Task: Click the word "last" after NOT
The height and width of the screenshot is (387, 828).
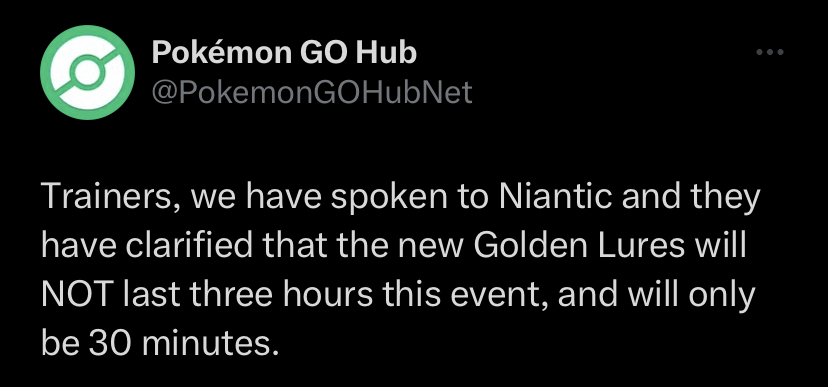Action: tap(153, 295)
